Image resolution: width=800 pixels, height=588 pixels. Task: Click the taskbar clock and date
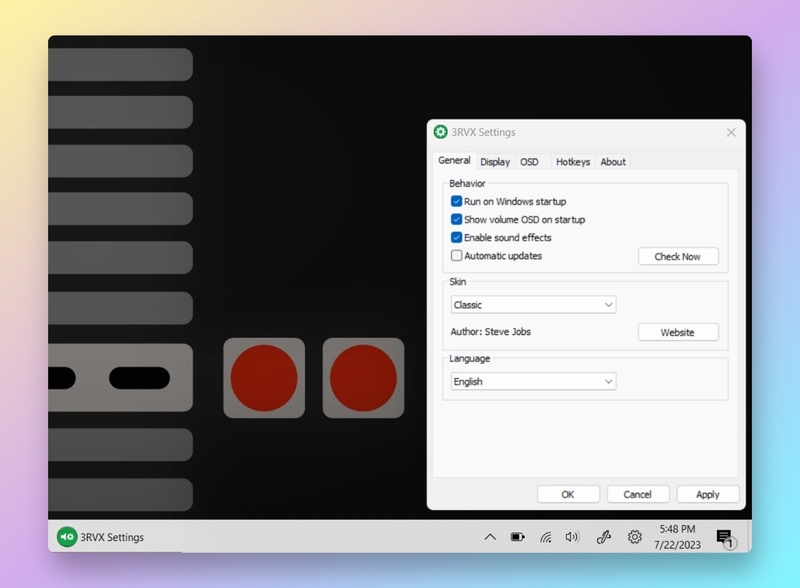[677, 537]
